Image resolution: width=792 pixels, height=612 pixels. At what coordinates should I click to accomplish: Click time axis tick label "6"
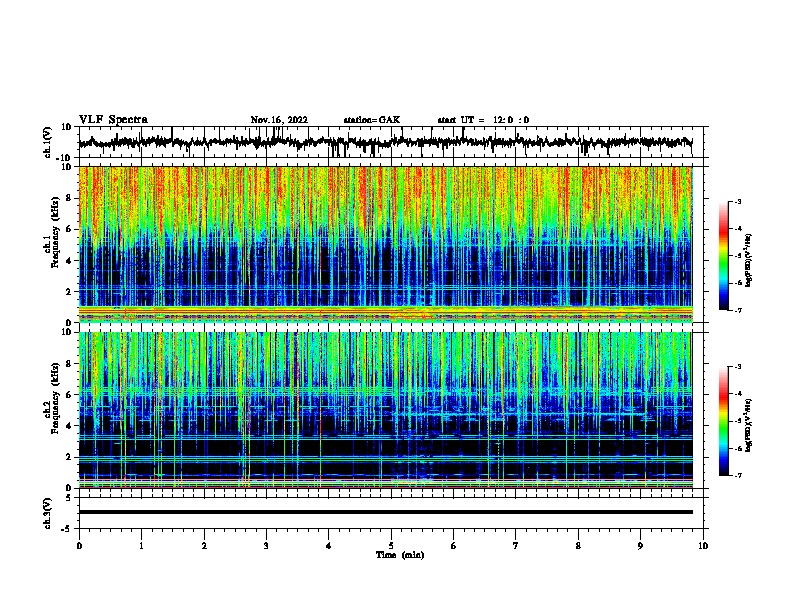click(454, 546)
